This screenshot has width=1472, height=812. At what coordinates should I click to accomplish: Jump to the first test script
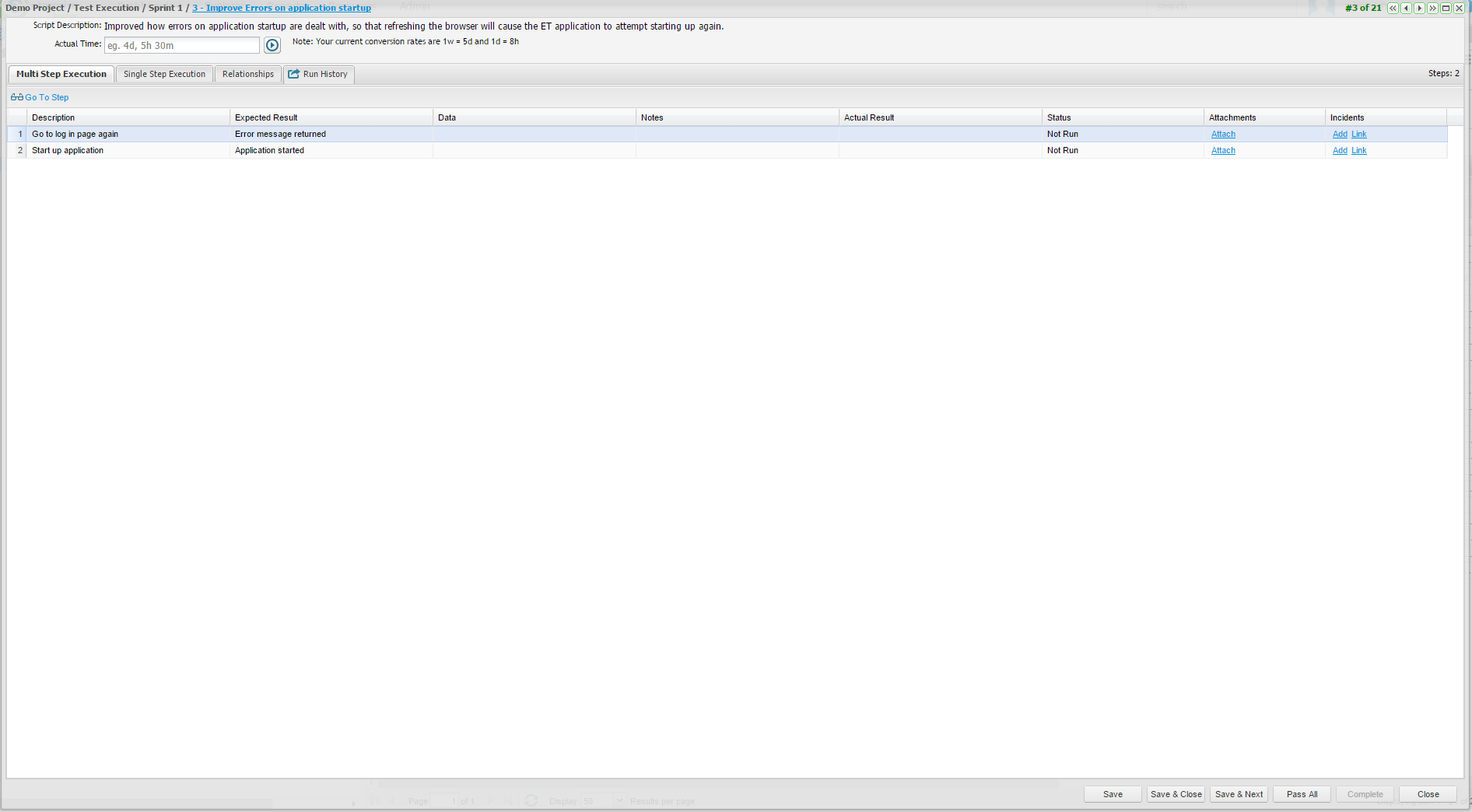coord(1393,9)
